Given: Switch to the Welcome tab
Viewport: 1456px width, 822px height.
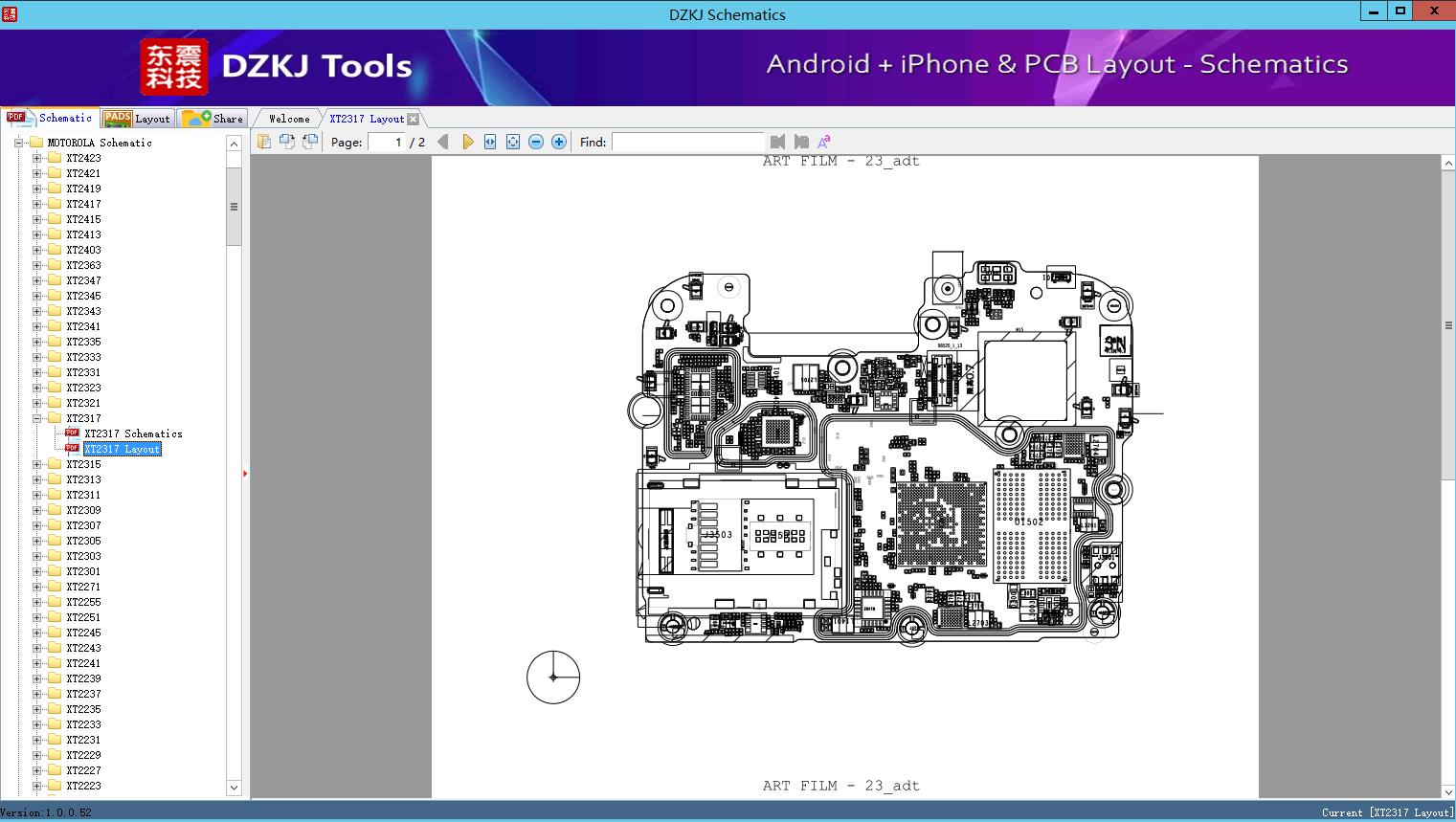Looking at the screenshot, I should (x=289, y=119).
